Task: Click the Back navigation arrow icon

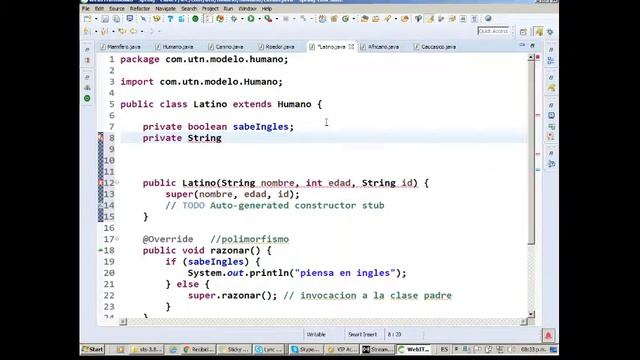Action: tap(133, 31)
